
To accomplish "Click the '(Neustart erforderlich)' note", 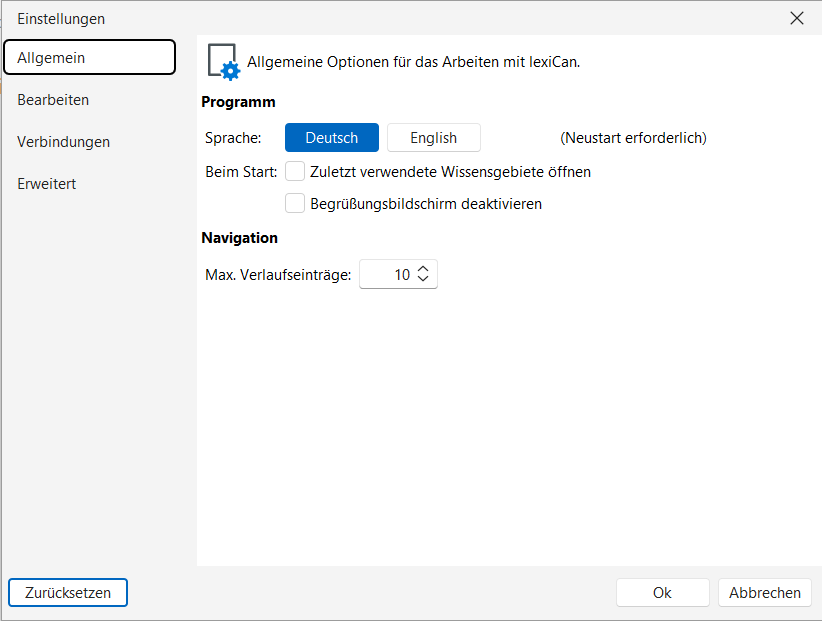I will (633, 138).
